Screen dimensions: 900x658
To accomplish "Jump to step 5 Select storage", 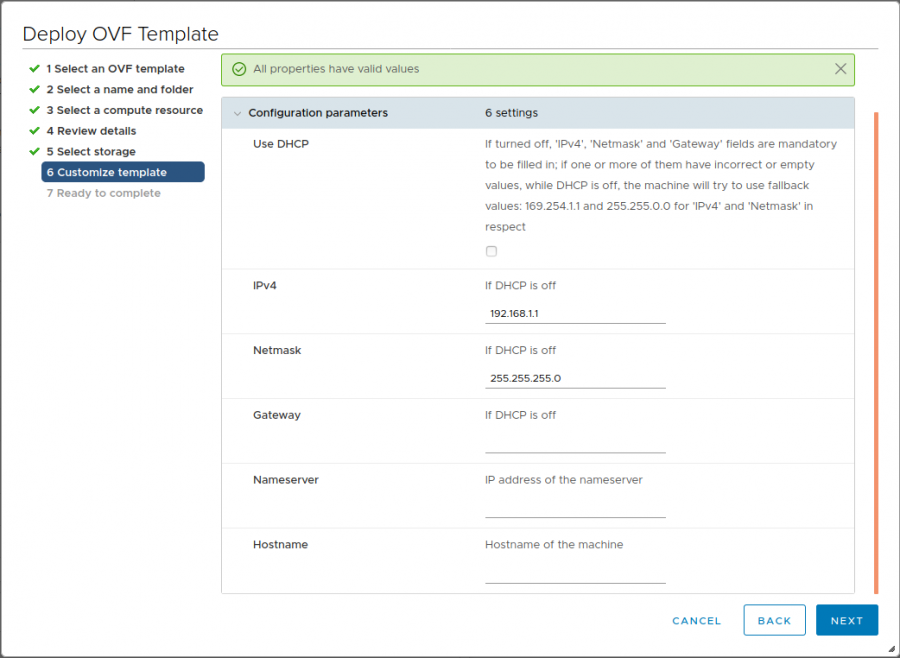I will [90, 152].
